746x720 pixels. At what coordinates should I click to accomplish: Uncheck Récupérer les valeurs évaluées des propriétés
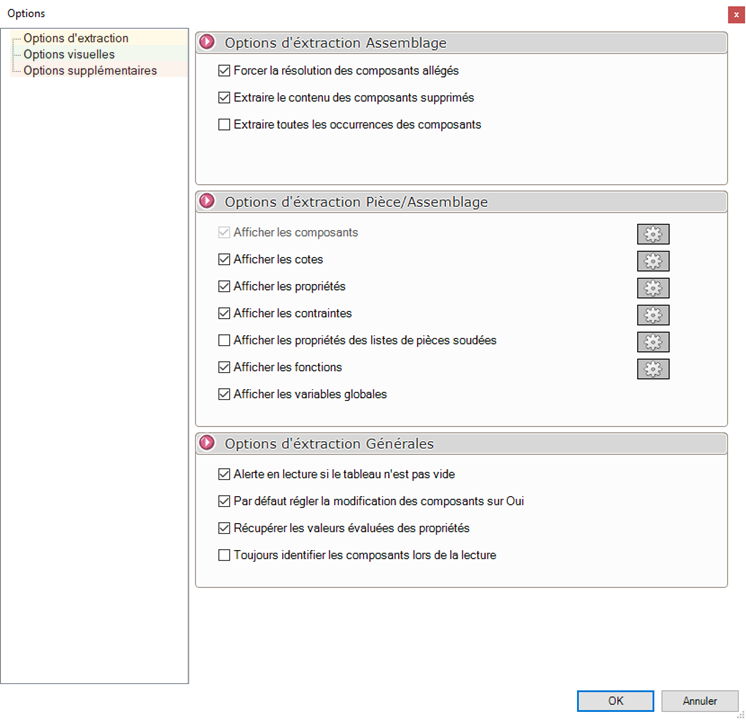tap(224, 528)
